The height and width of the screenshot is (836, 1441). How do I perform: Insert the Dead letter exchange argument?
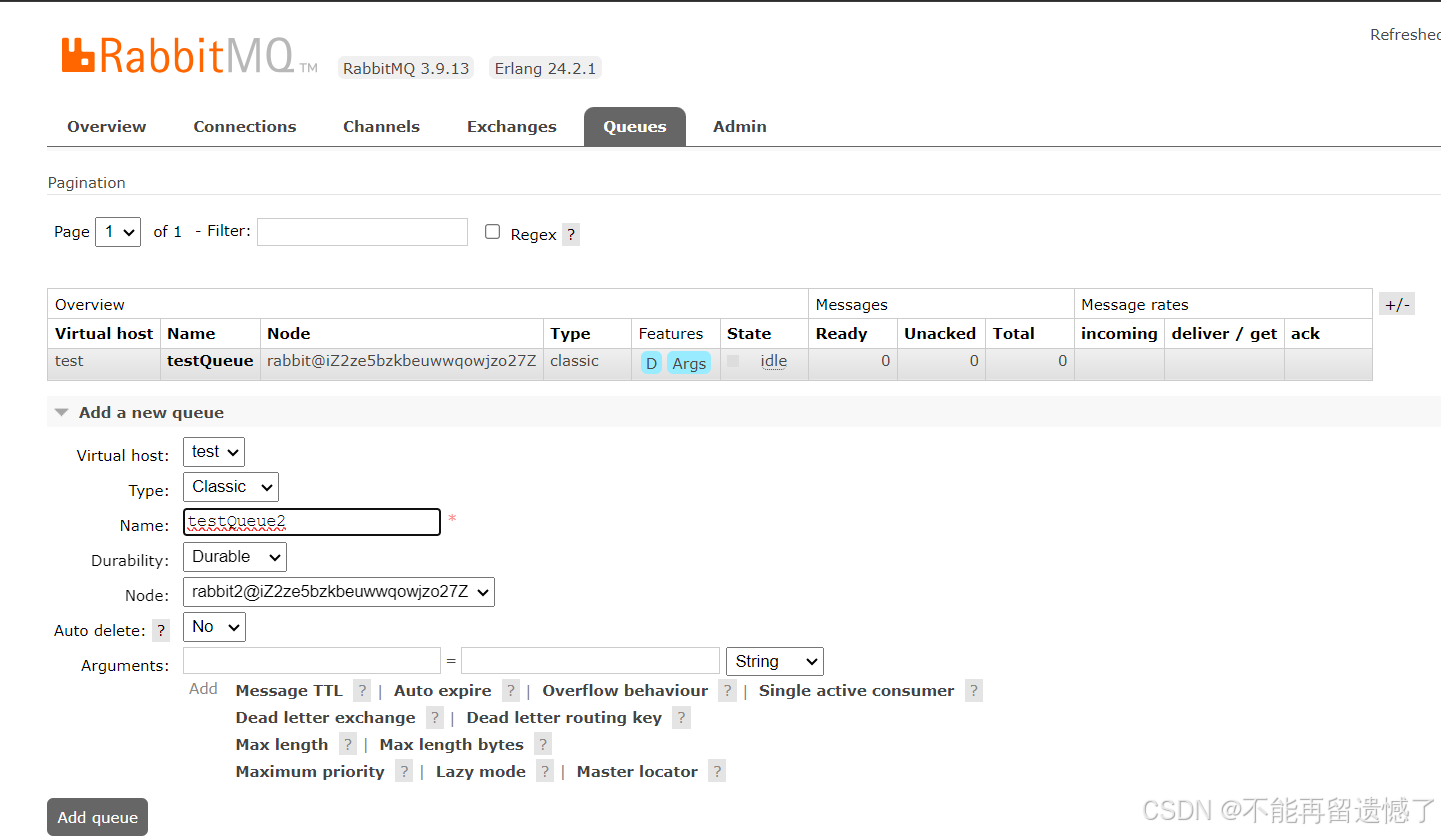326,717
